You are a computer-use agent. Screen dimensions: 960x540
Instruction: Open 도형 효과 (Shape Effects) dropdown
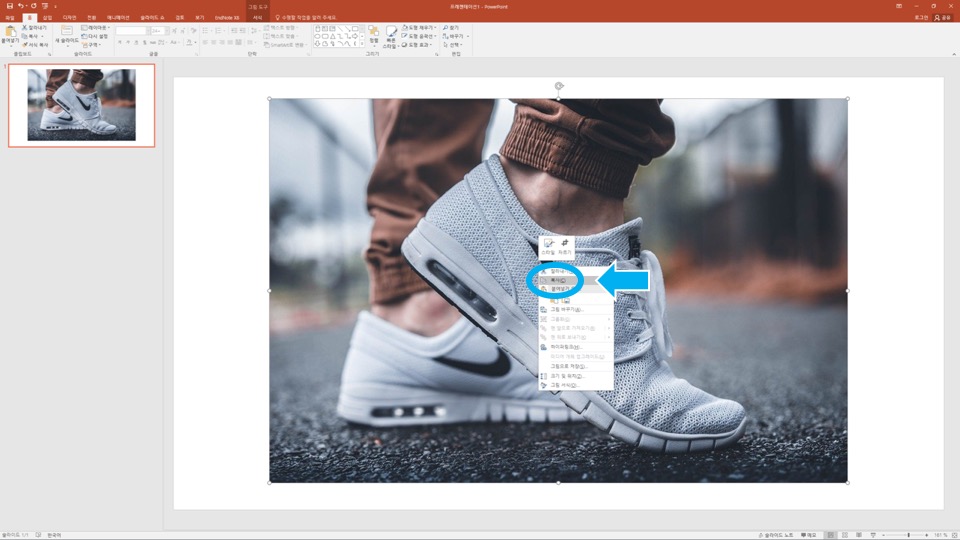pos(417,45)
